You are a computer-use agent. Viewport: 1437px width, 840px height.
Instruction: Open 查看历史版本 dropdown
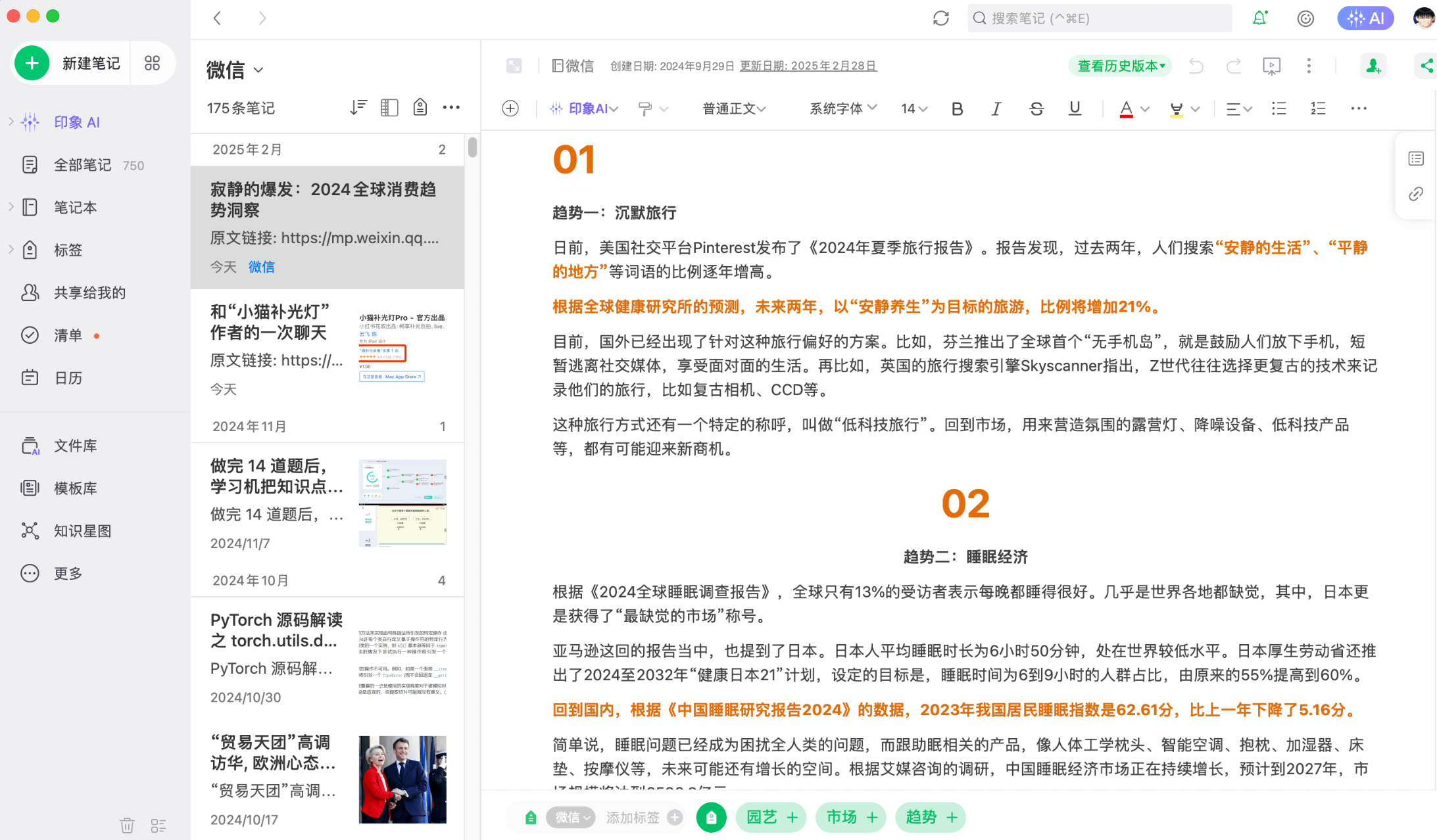(1121, 66)
